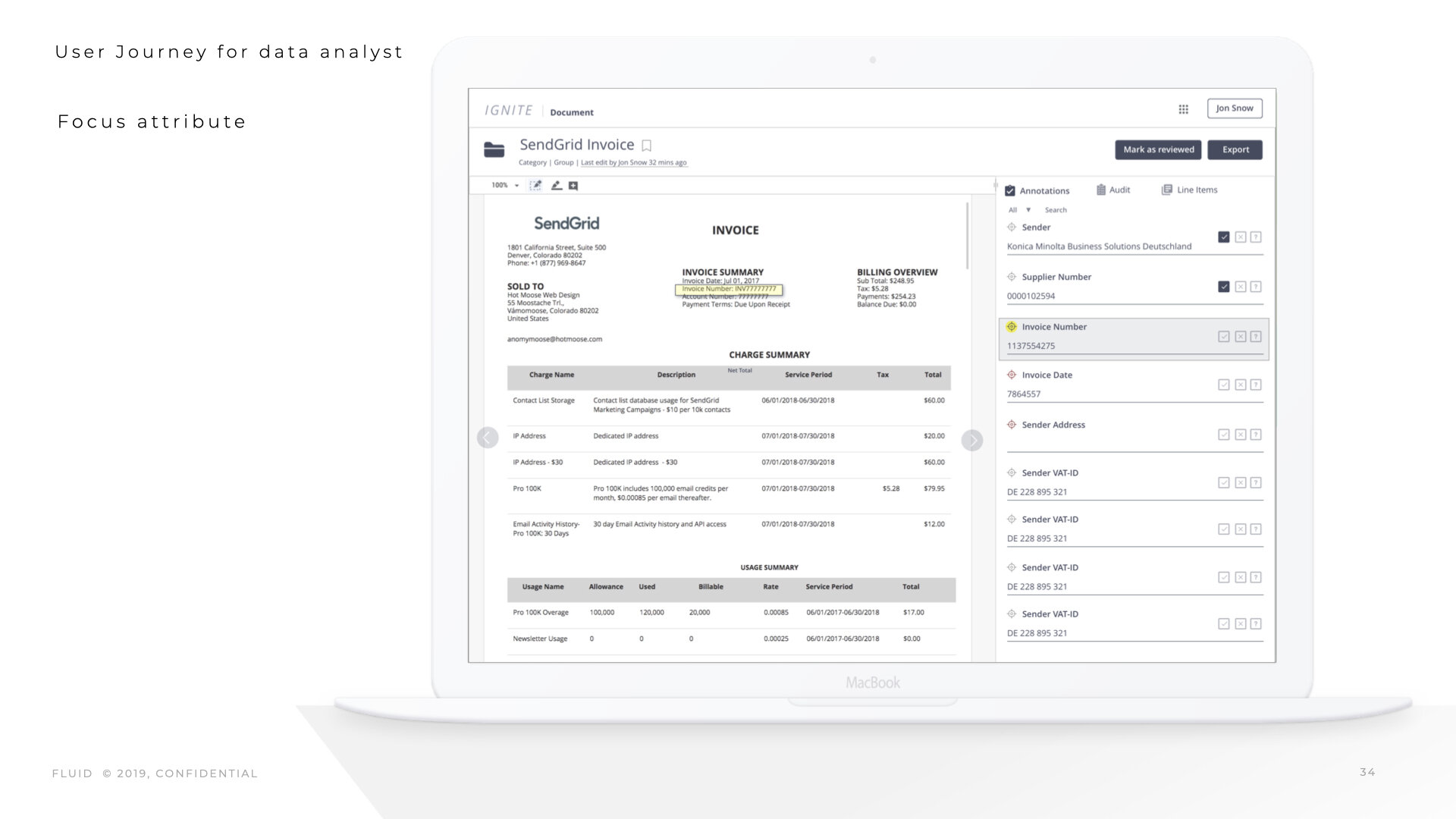Flag Invoice Date with question mark
1456x819 pixels.
point(1256,385)
